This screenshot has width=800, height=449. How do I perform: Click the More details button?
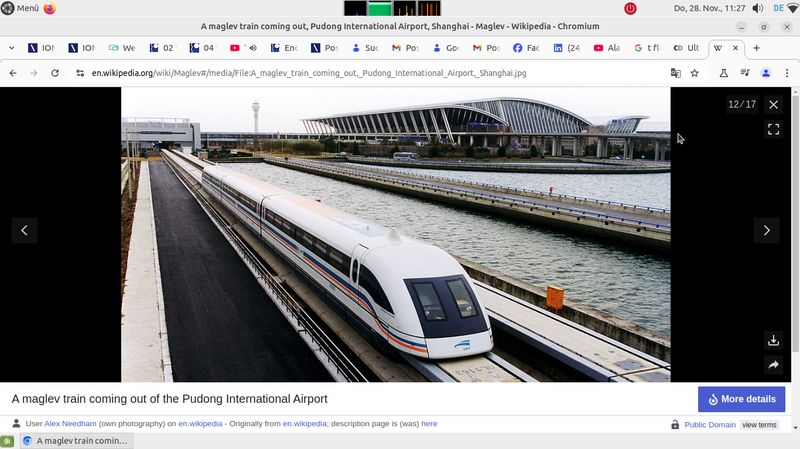click(x=741, y=399)
